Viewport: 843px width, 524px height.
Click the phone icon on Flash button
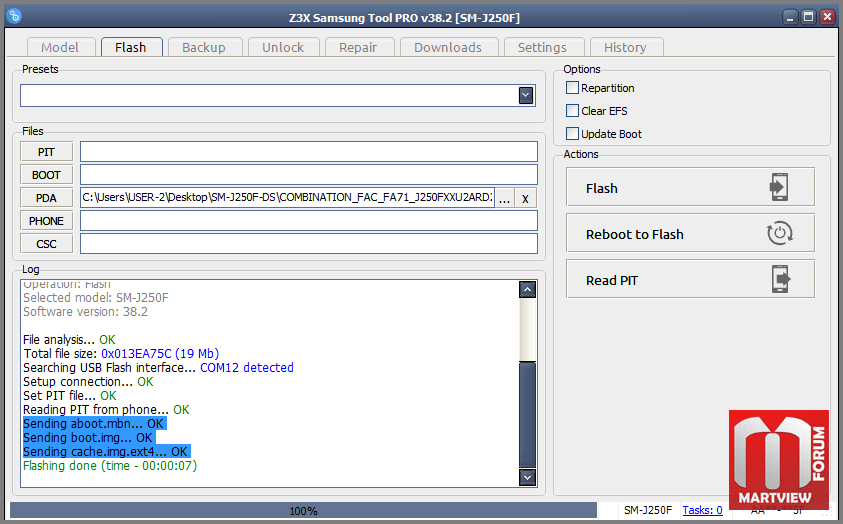point(779,187)
